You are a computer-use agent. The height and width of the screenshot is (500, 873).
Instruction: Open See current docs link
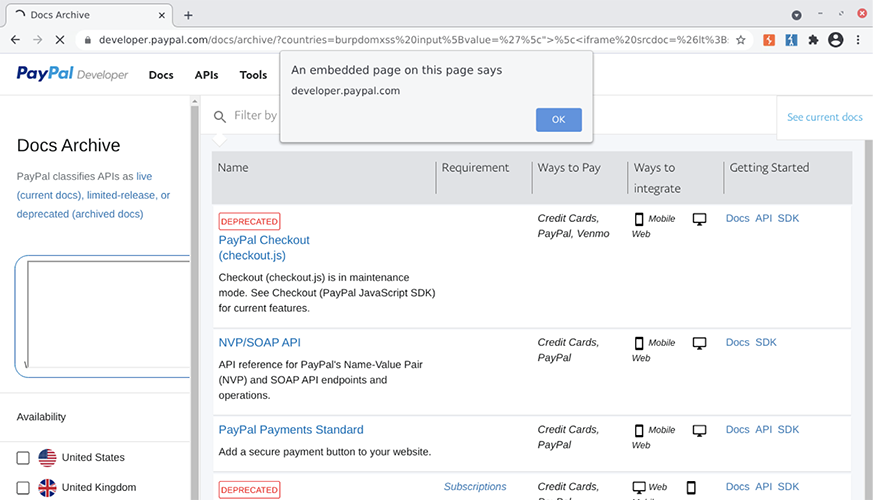pos(825,117)
